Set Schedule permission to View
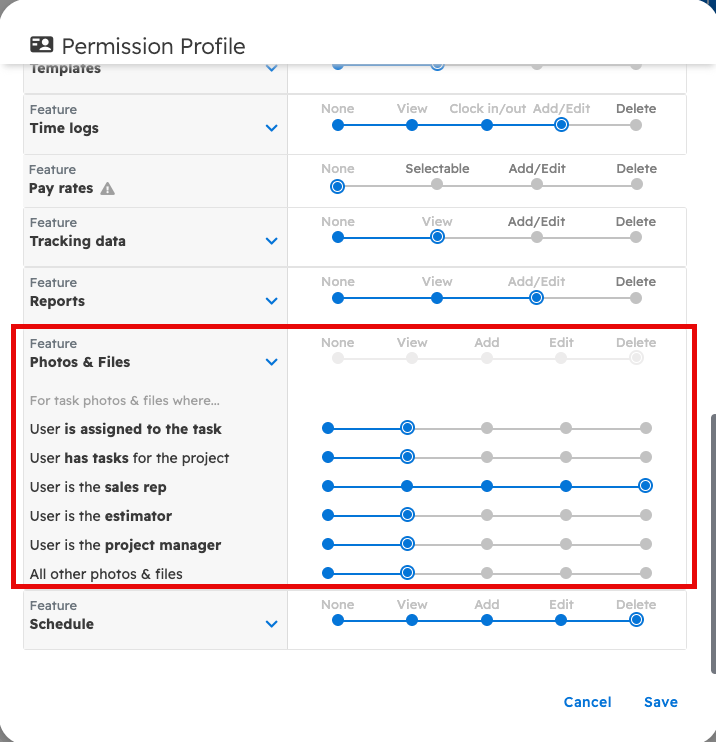 pyautogui.click(x=412, y=620)
